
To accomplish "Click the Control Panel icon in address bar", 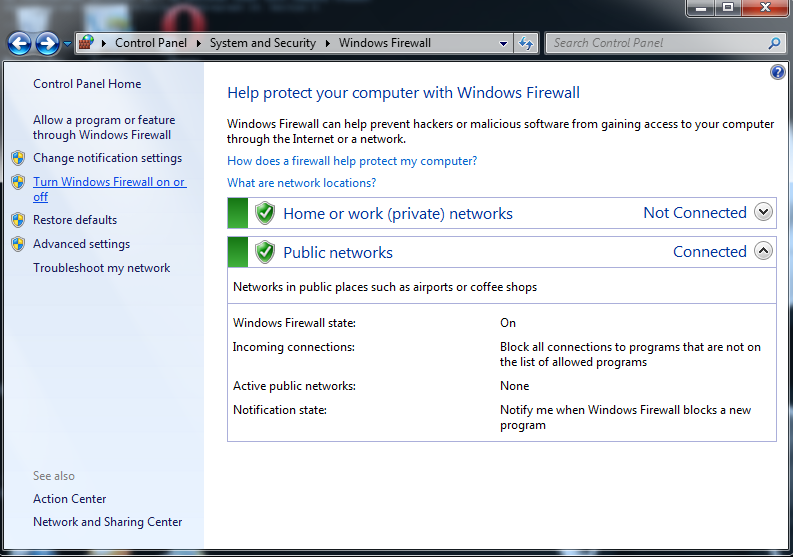I will 86,42.
